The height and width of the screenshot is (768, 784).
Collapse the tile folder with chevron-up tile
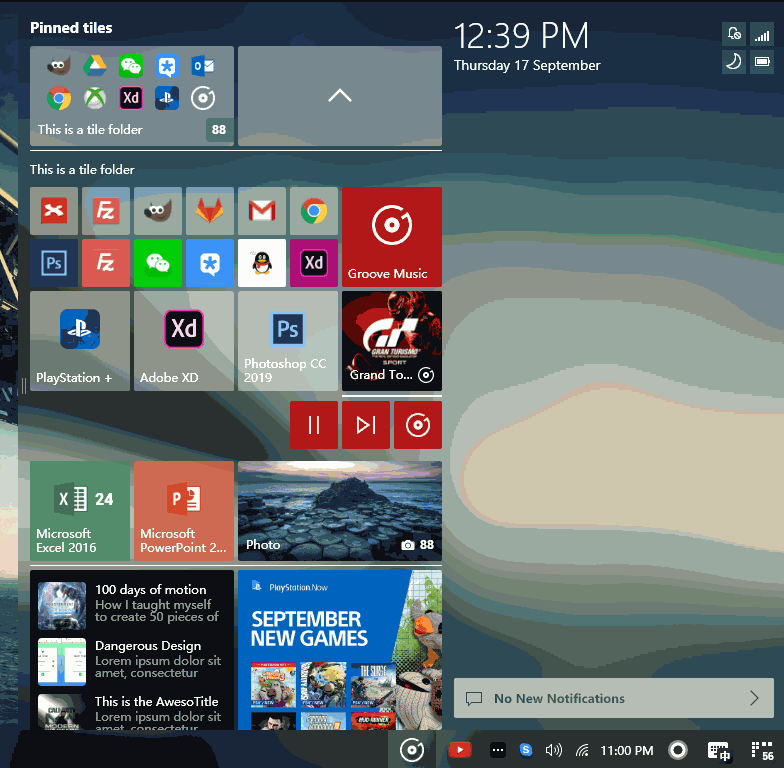[340, 96]
